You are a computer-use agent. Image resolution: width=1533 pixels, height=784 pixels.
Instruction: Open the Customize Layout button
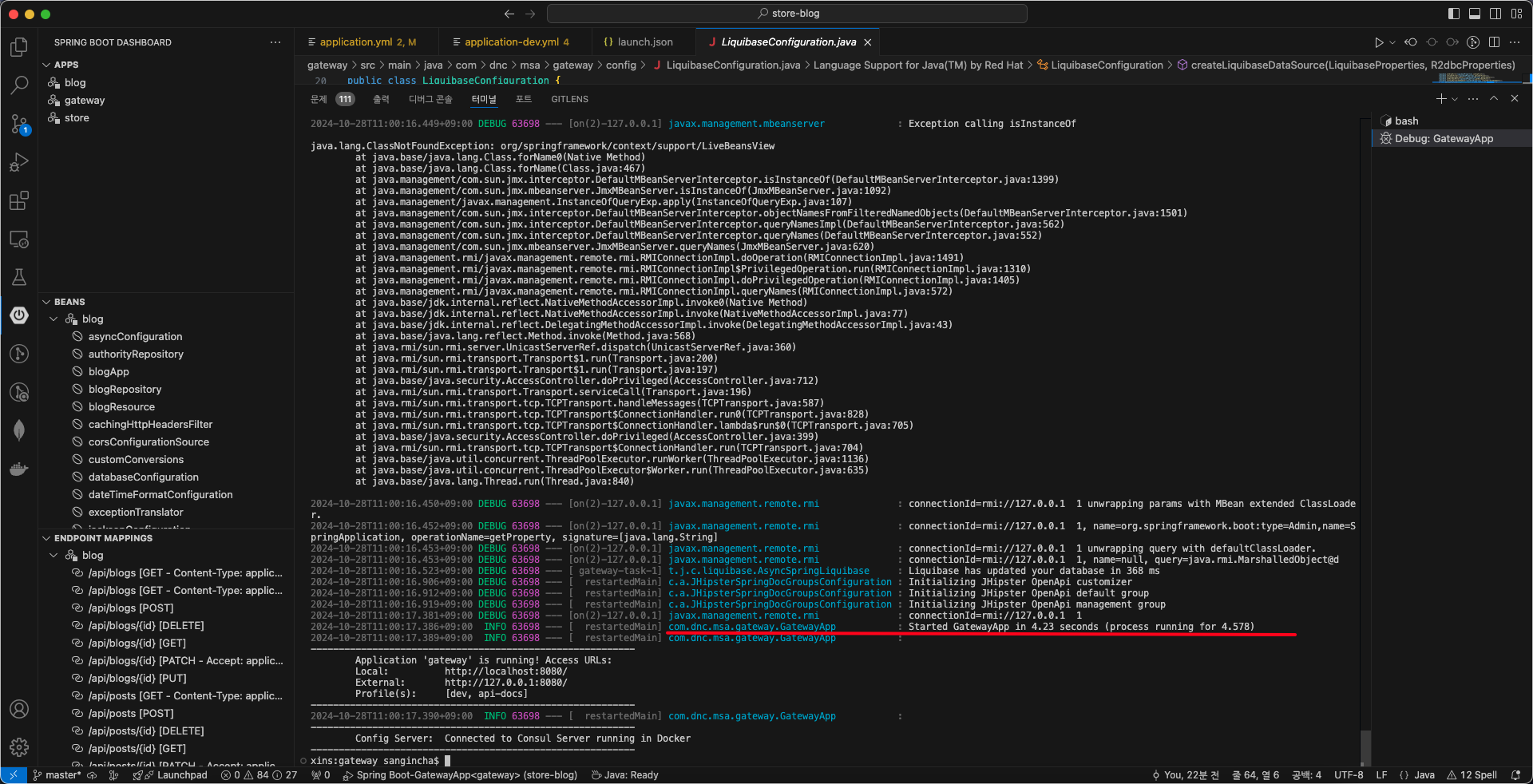click(x=1516, y=14)
